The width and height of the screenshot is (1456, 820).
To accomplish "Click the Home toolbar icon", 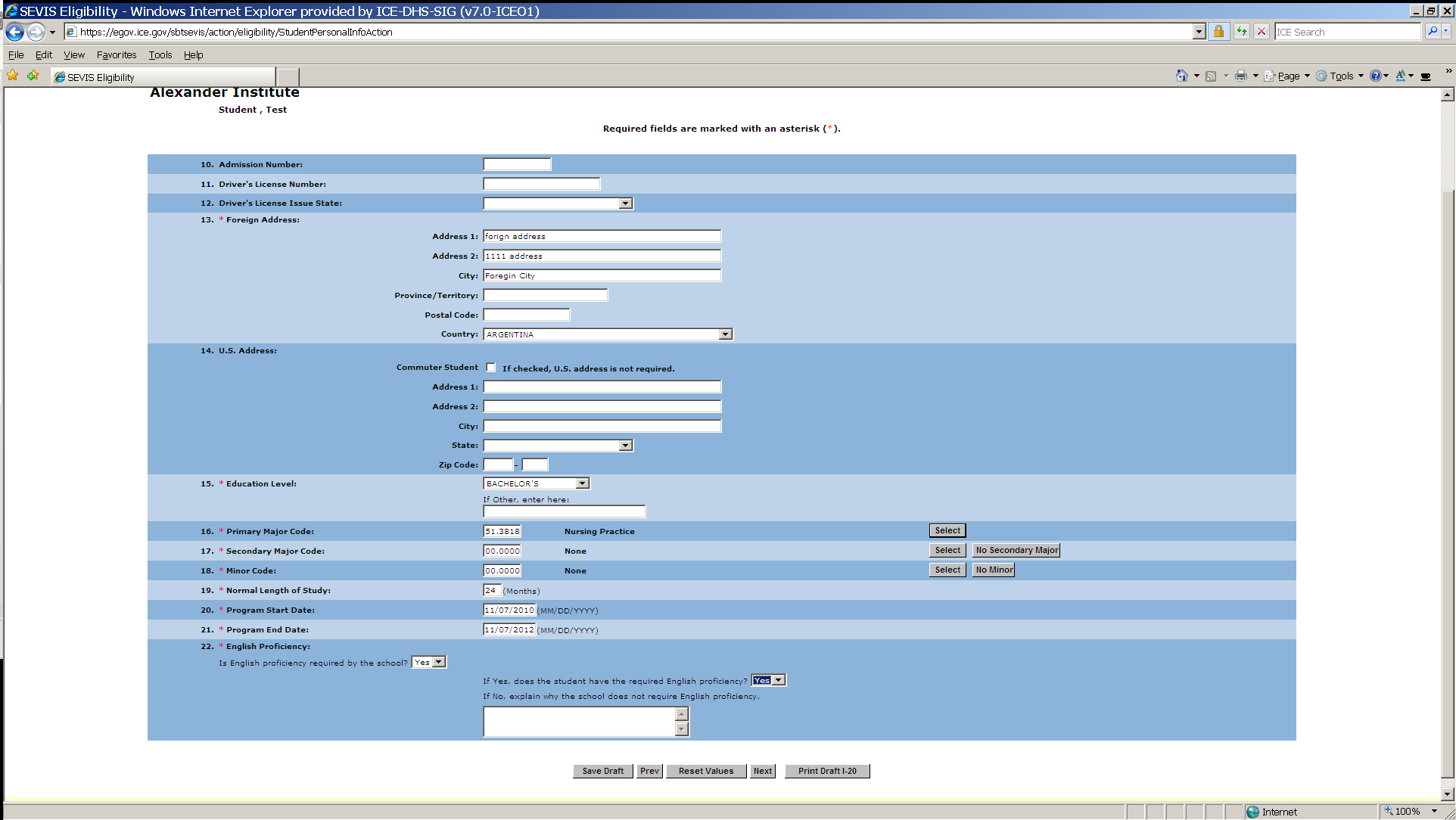I will pos(1181,76).
